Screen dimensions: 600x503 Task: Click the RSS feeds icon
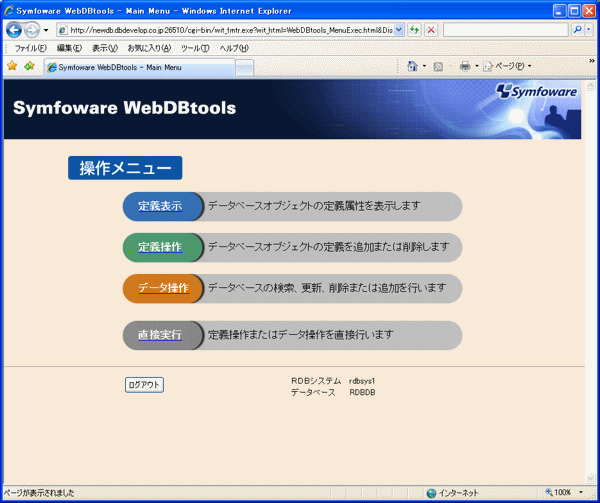pyautogui.click(x=438, y=67)
